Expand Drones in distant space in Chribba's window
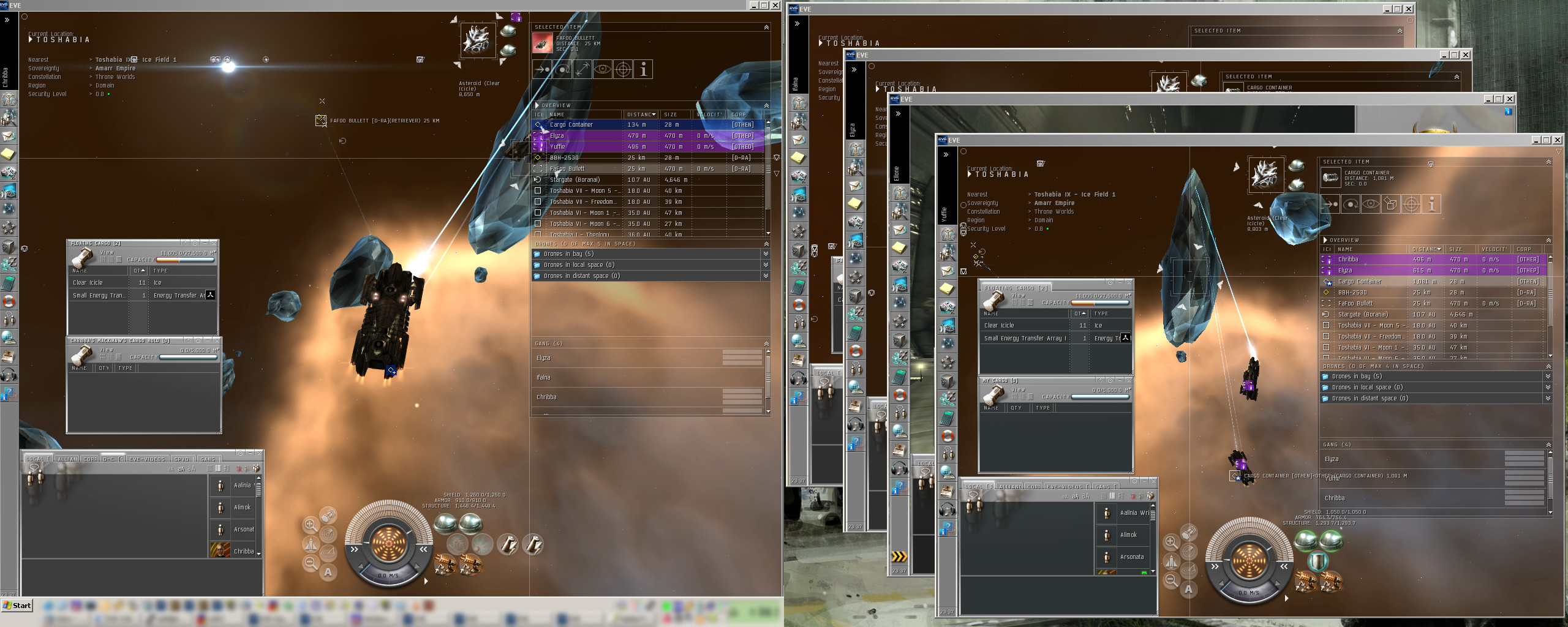Viewport: 1568px width, 627px height. tap(766, 276)
